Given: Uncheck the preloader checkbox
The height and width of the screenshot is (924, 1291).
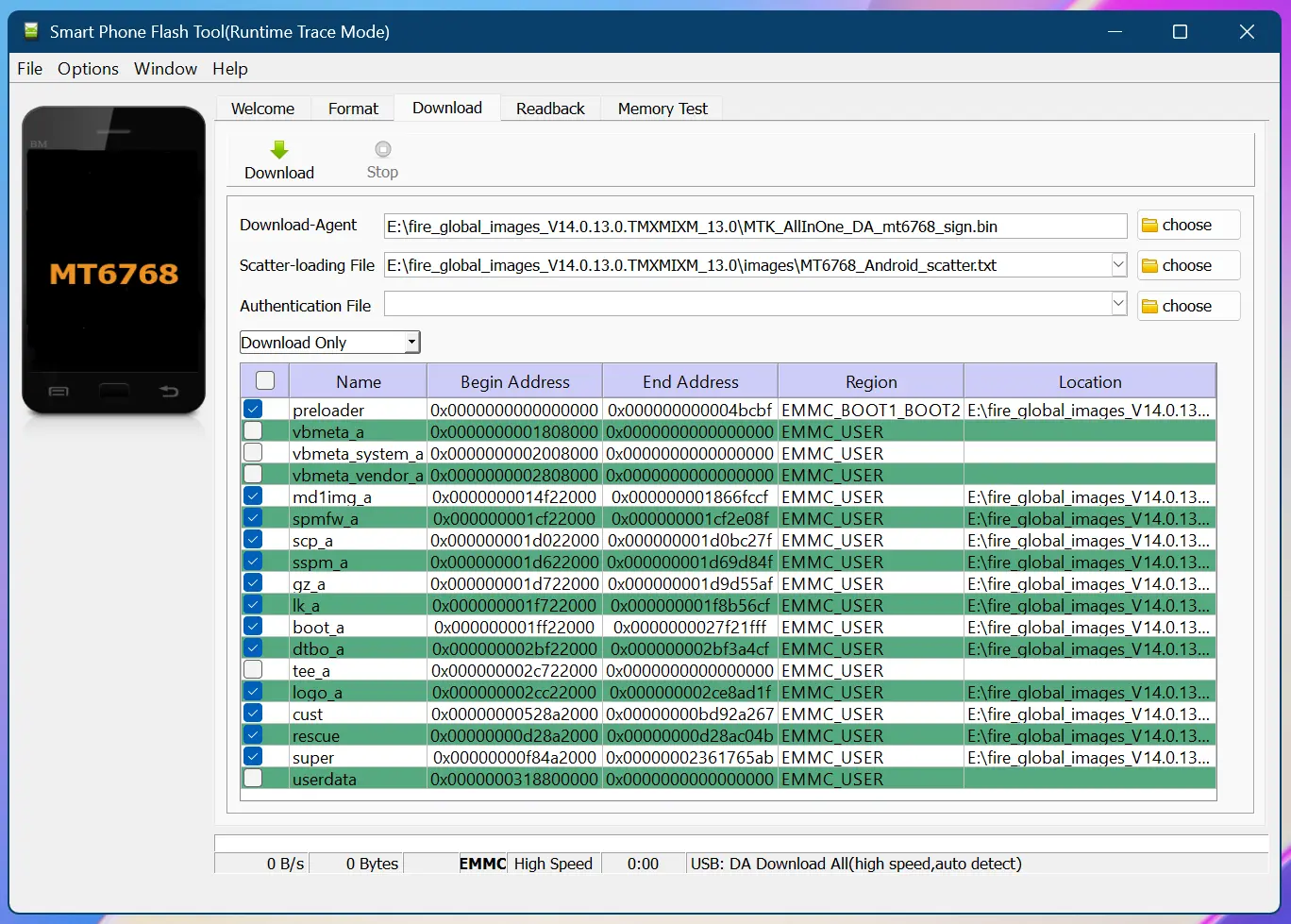Looking at the screenshot, I should [x=253, y=409].
